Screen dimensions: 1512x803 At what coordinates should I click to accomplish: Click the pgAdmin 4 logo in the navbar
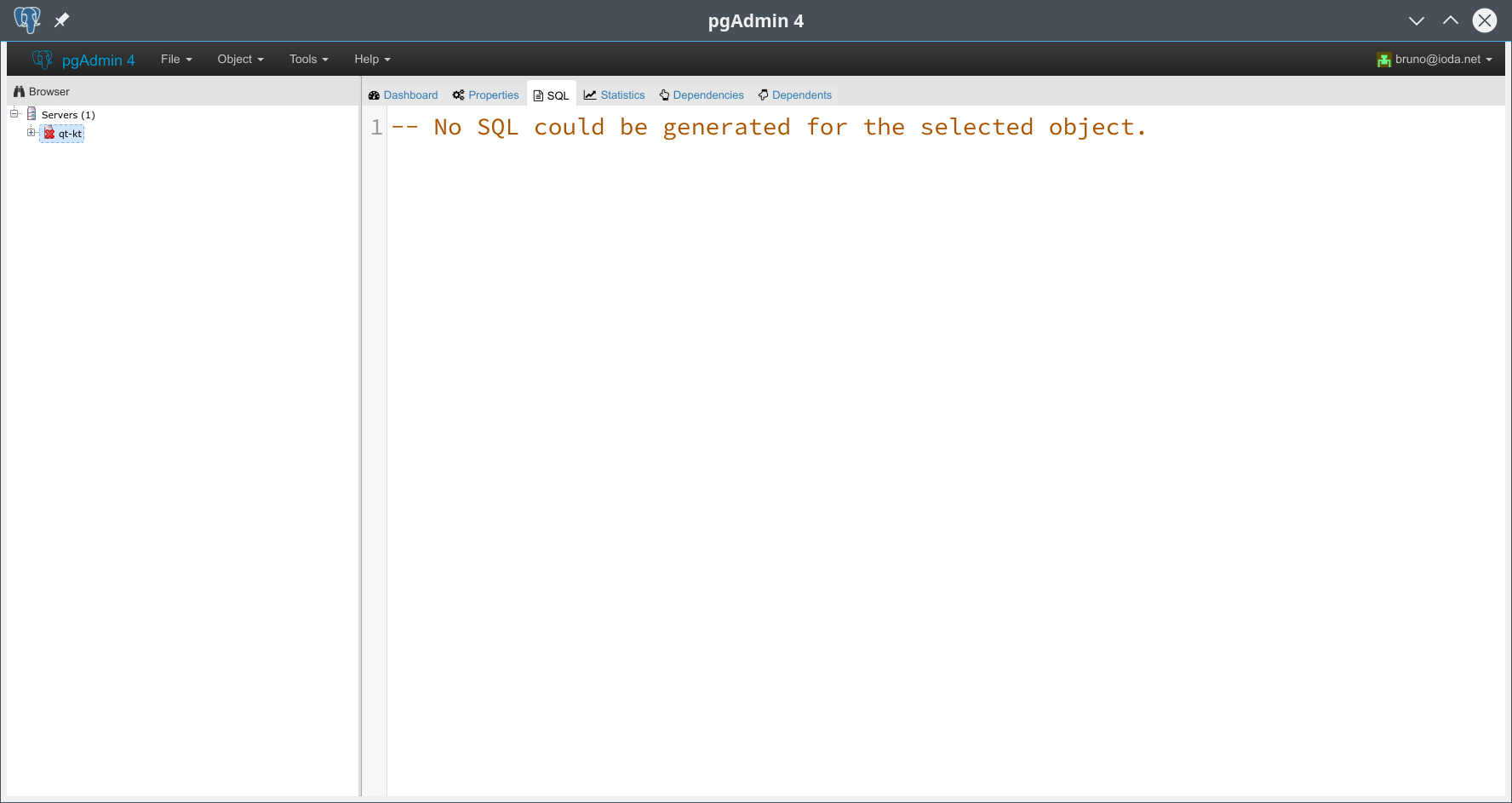click(x=83, y=60)
